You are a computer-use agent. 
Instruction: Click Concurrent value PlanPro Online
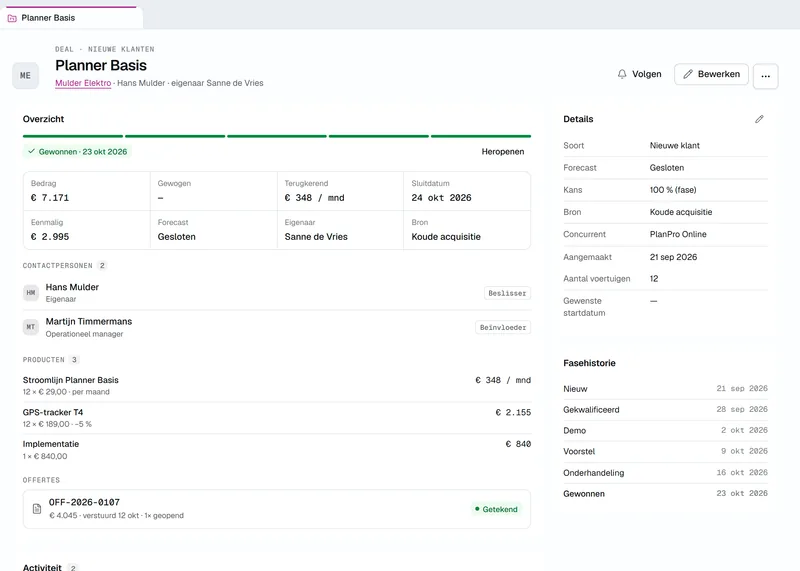click(678, 234)
